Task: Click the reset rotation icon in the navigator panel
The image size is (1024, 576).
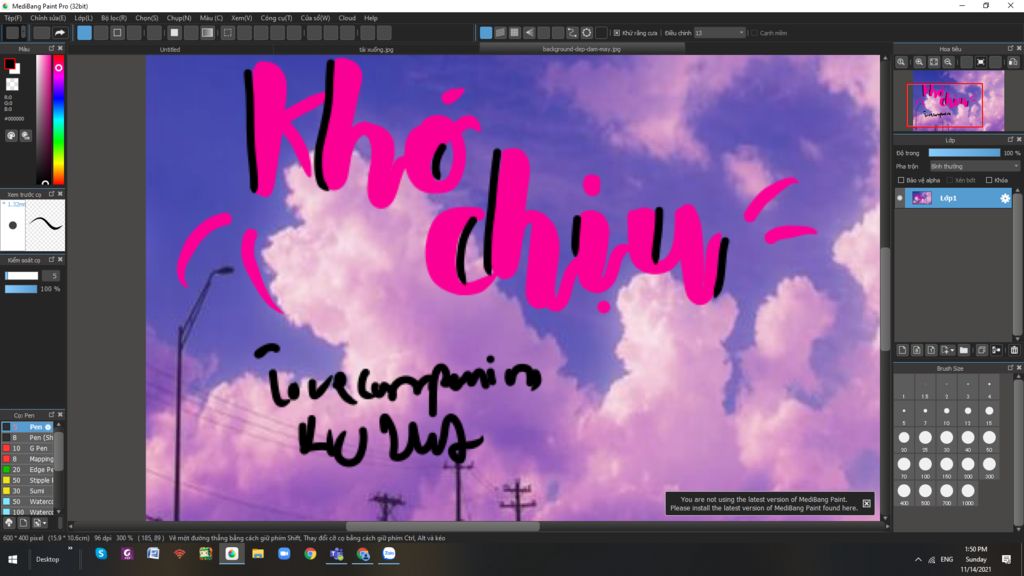Action: point(981,62)
